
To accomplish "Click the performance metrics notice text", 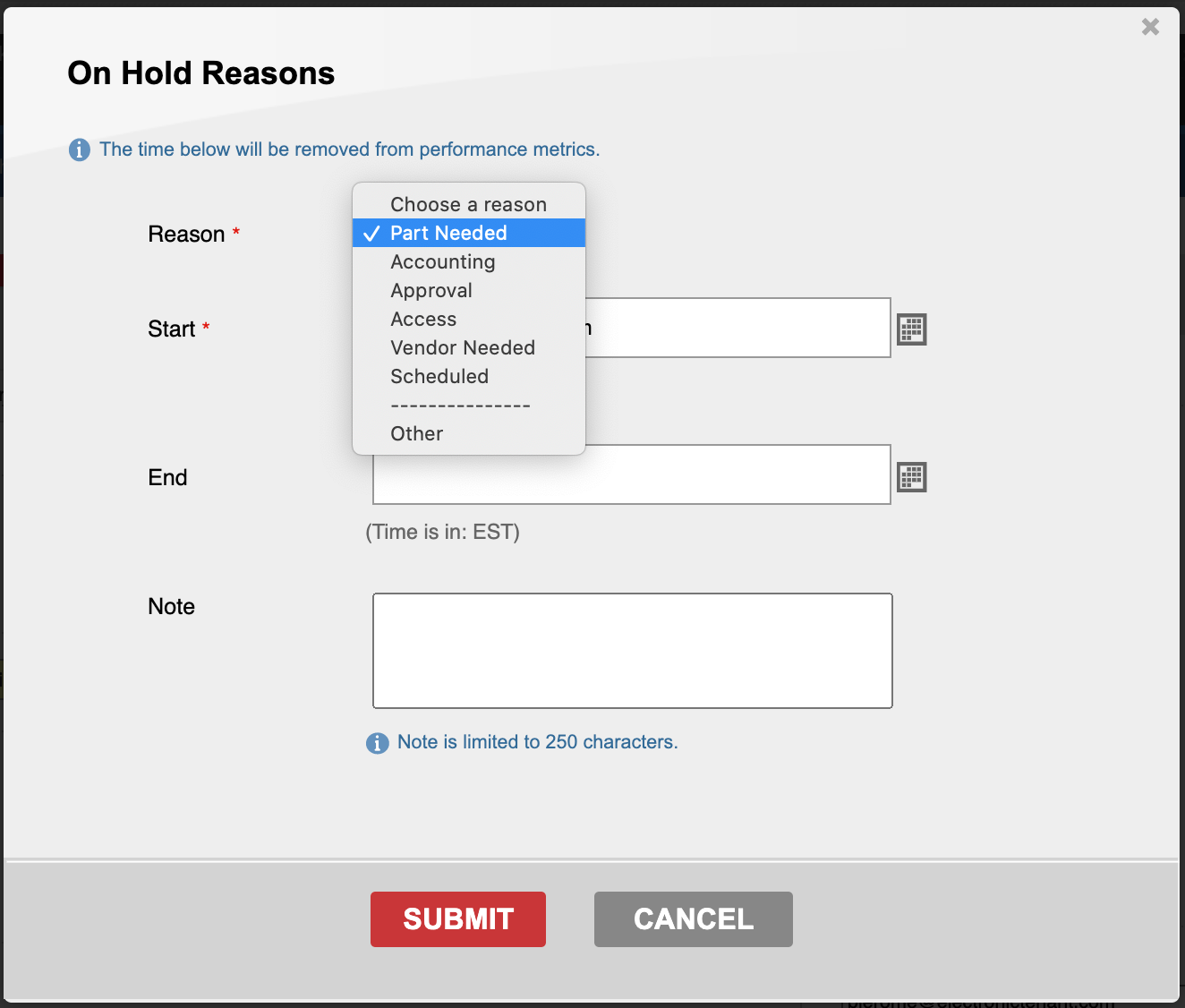I will click(349, 149).
